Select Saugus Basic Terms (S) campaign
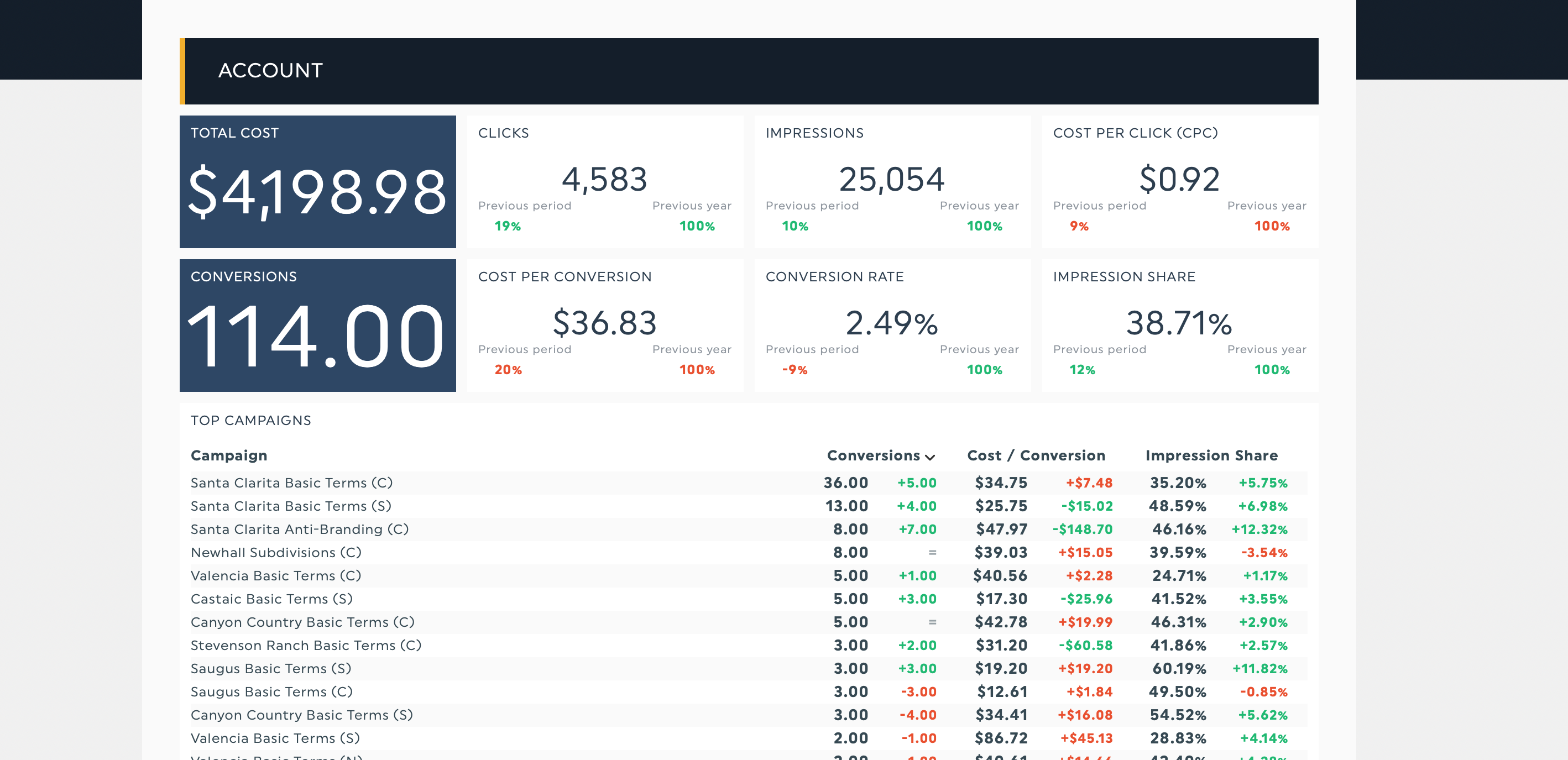This screenshot has height=760, width=1568. [x=271, y=669]
